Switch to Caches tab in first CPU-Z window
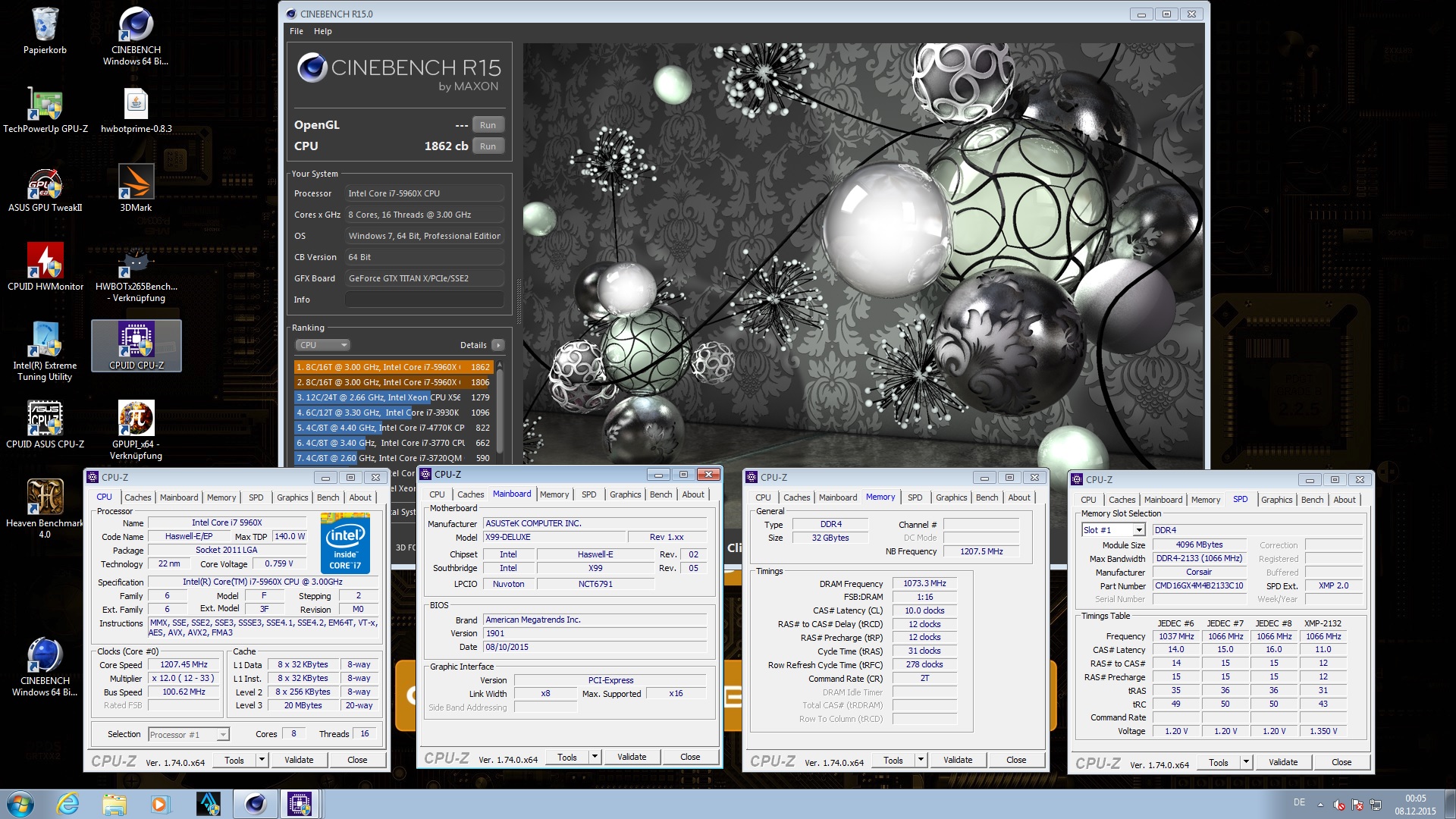Image resolution: width=1456 pixels, height=819 pixels. 138,497
